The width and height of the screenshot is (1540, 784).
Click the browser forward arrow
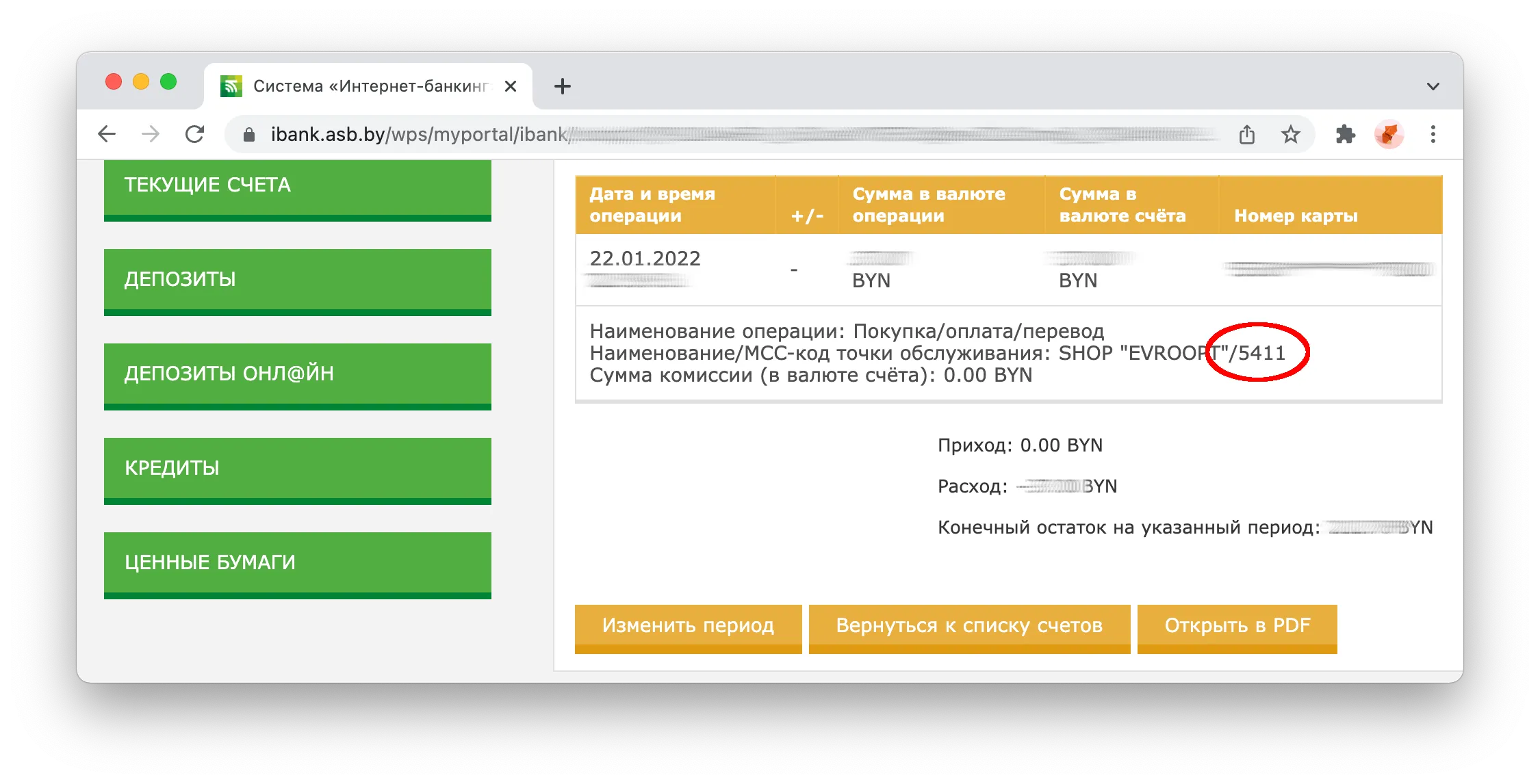click(x=151, y=134)
